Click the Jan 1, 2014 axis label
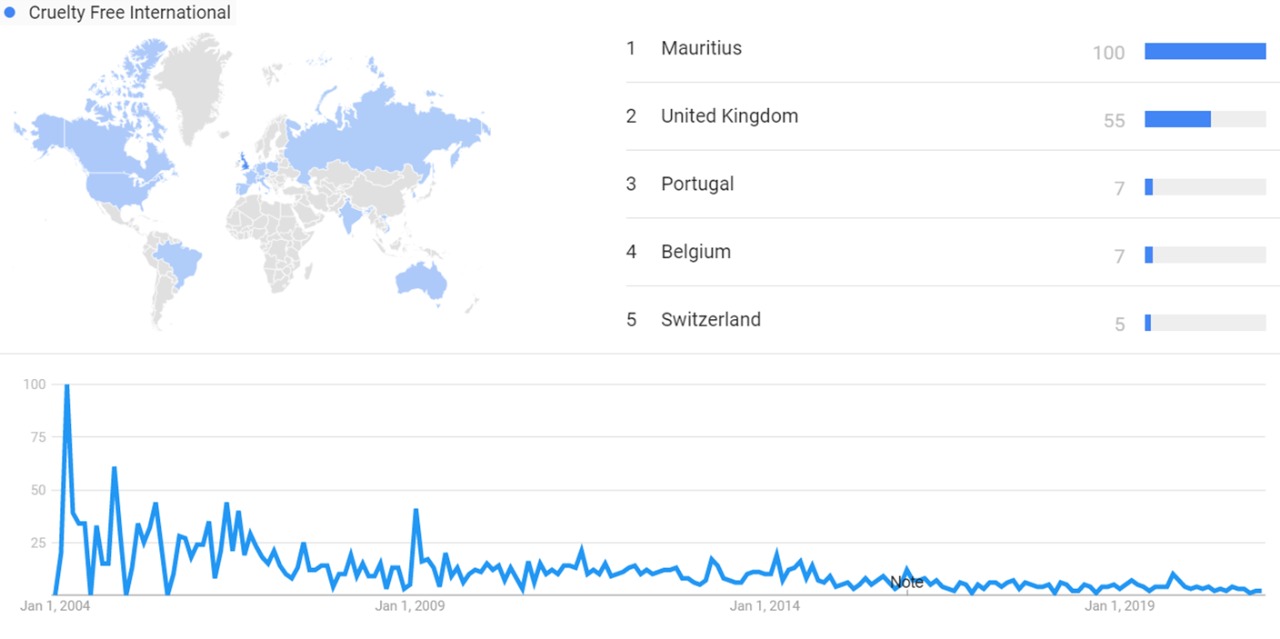The image size is (1280, 639). point(765,606)
